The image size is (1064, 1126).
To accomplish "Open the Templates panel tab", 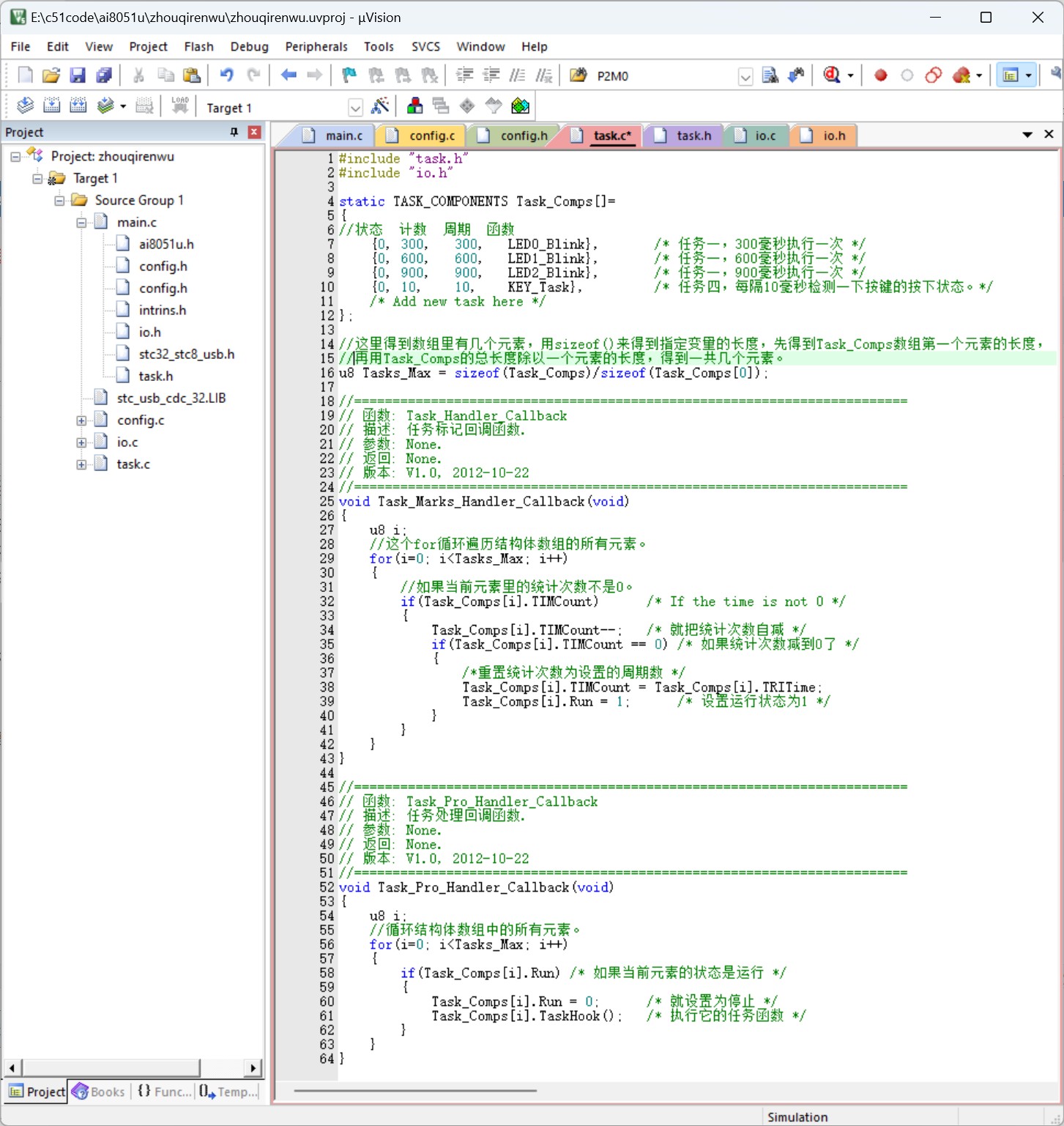I will pyautogui.click(x=228, y=1092).
